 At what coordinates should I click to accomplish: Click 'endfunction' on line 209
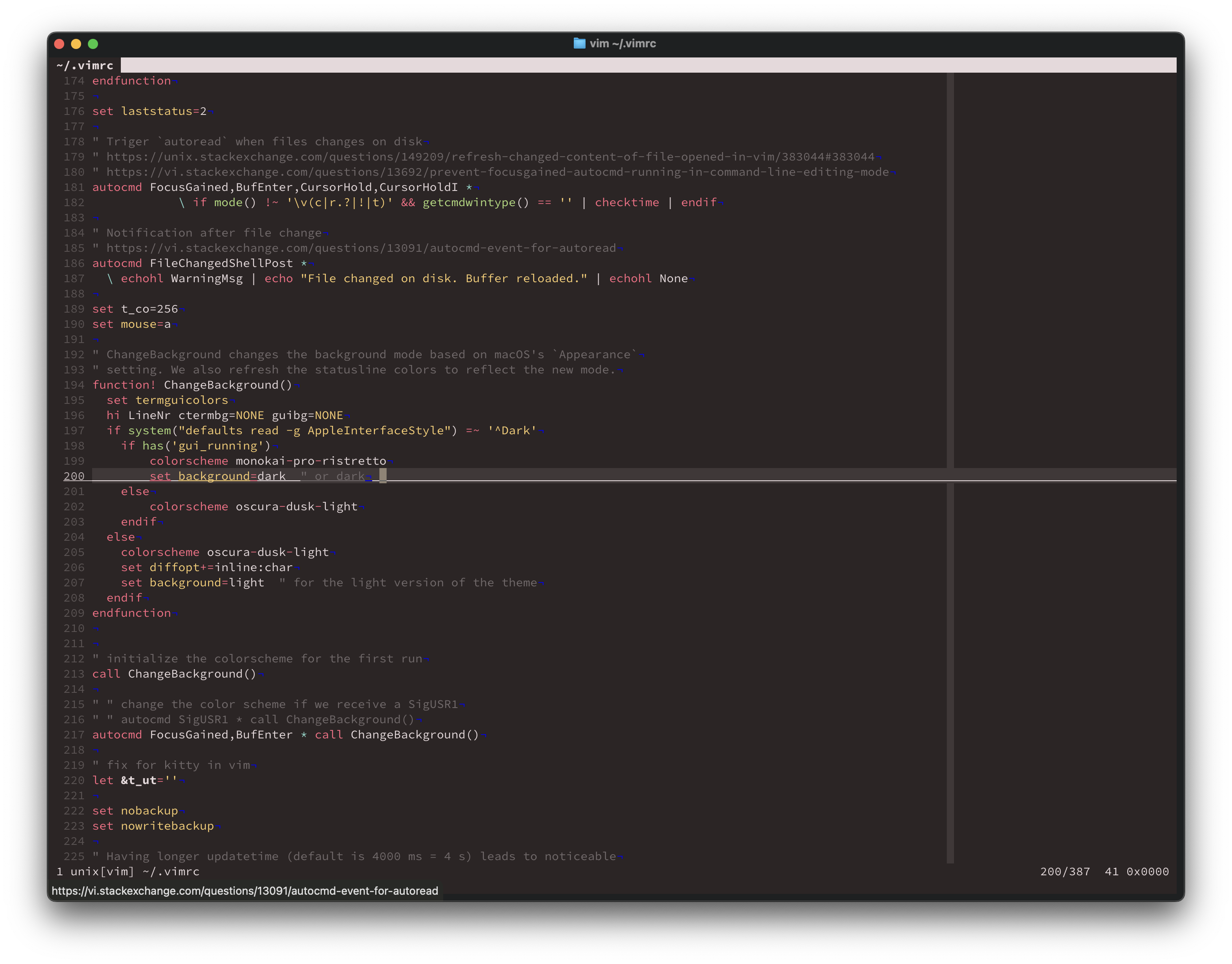coord(131,613)
